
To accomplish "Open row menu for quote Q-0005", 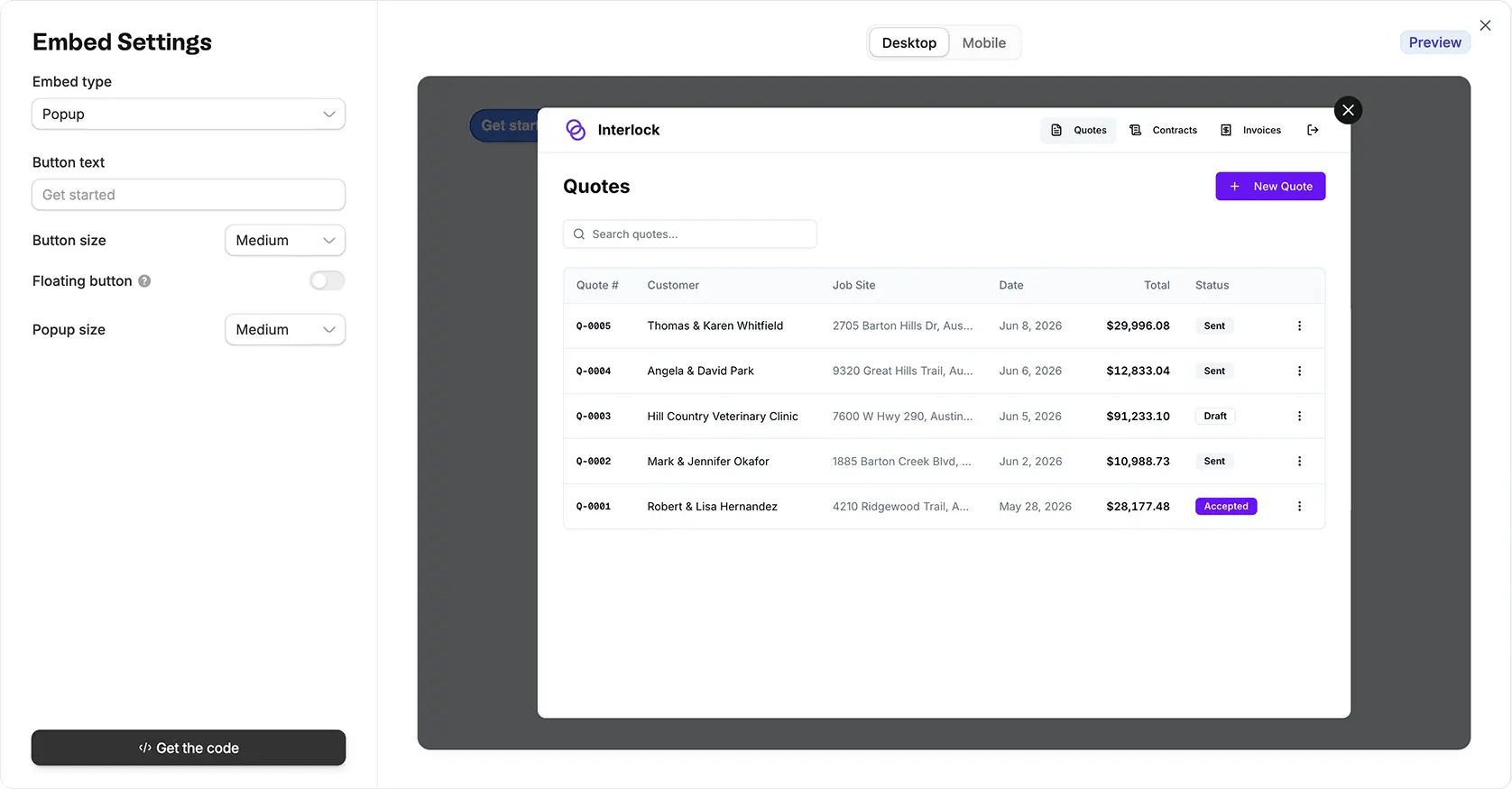I will (x=1299, y=326).
